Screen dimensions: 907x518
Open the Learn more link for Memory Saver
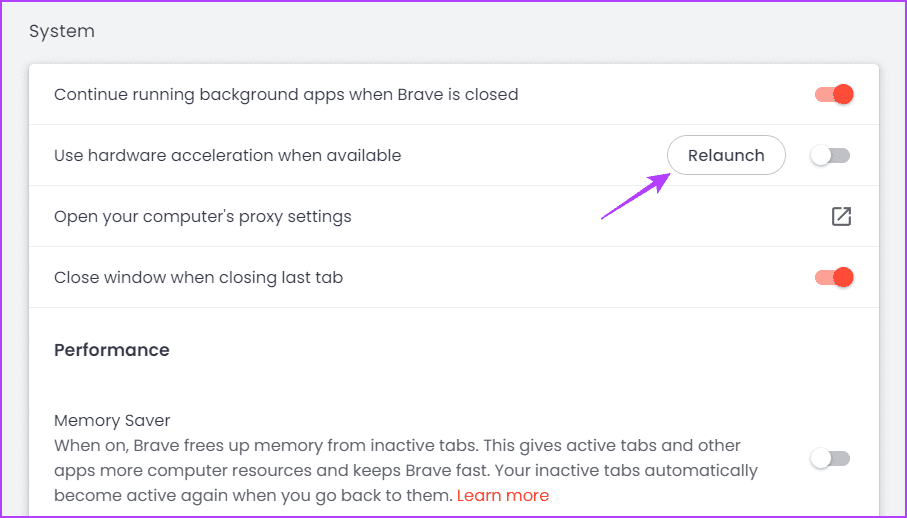[502, 495]
